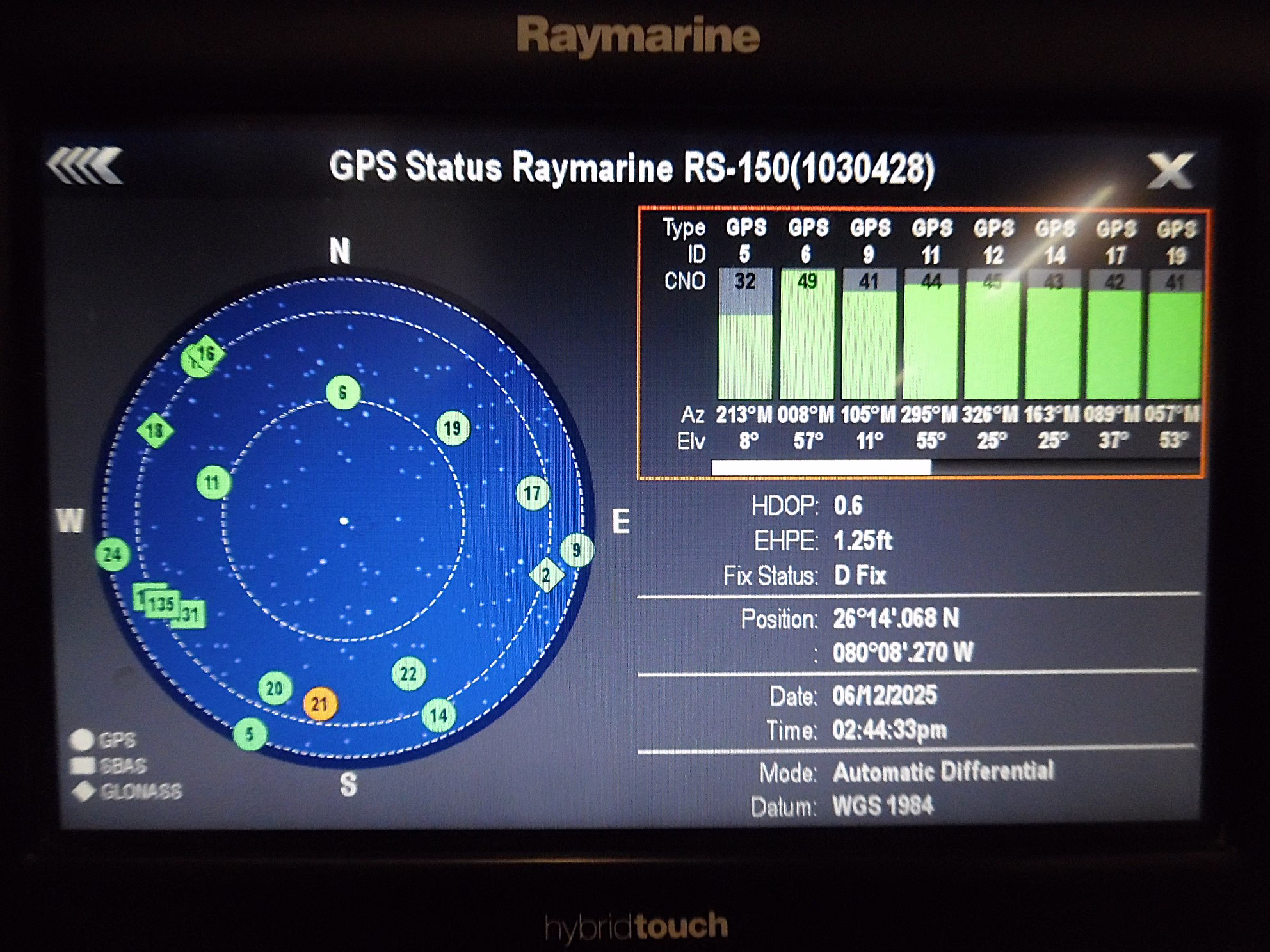
Task: Tap the S compass label
Action: pyautogui.click(x=348, y=784)
